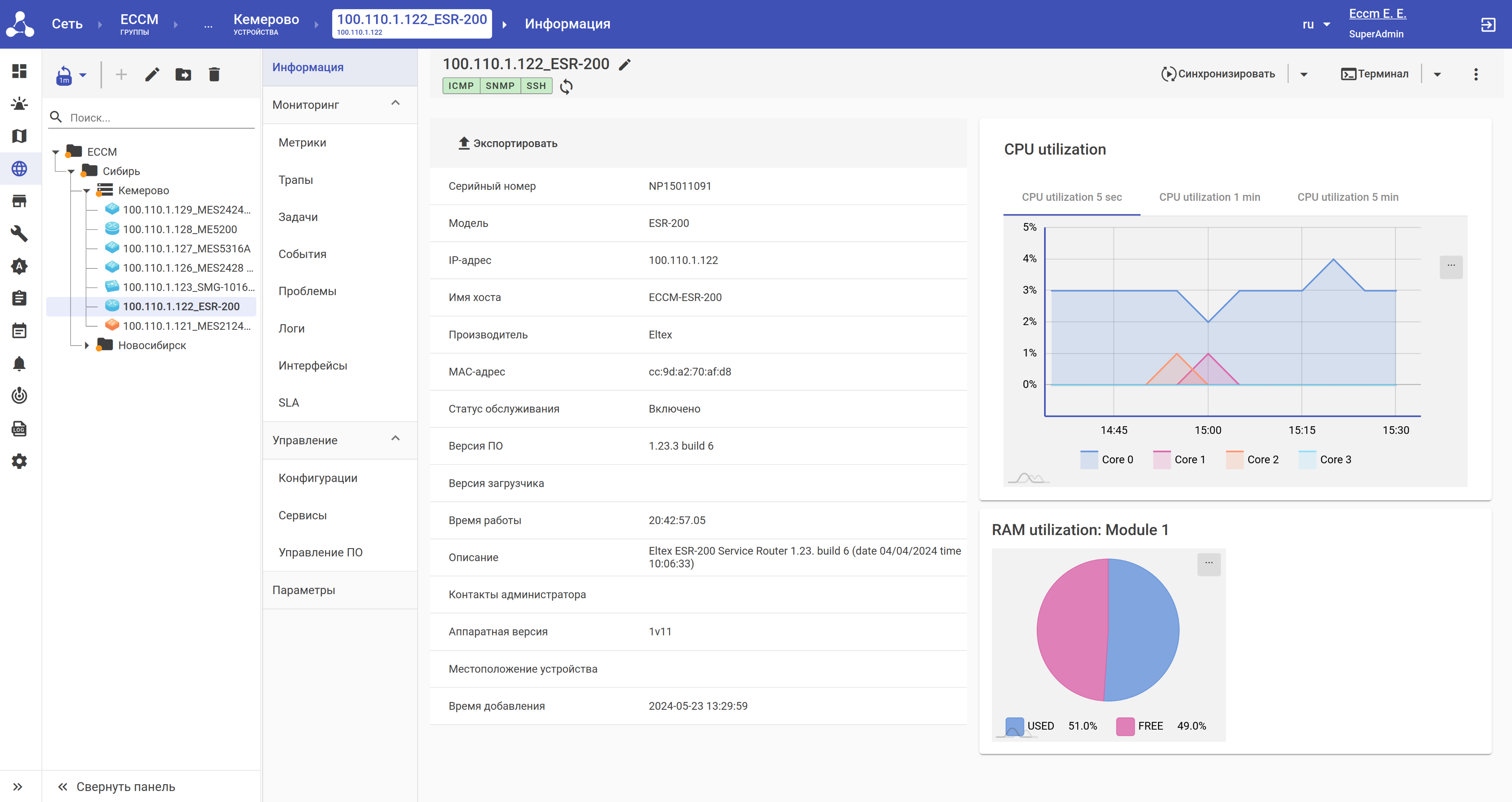Open the dashboard icon in left sidebar
The width and height of the screenshot is (1512, 802).
[x=19, y=71]
